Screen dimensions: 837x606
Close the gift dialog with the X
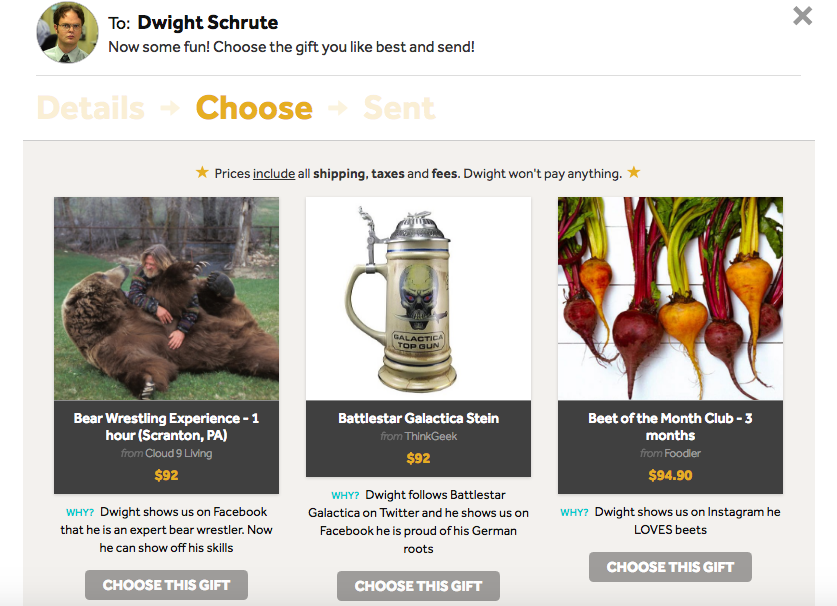point(802,16)
